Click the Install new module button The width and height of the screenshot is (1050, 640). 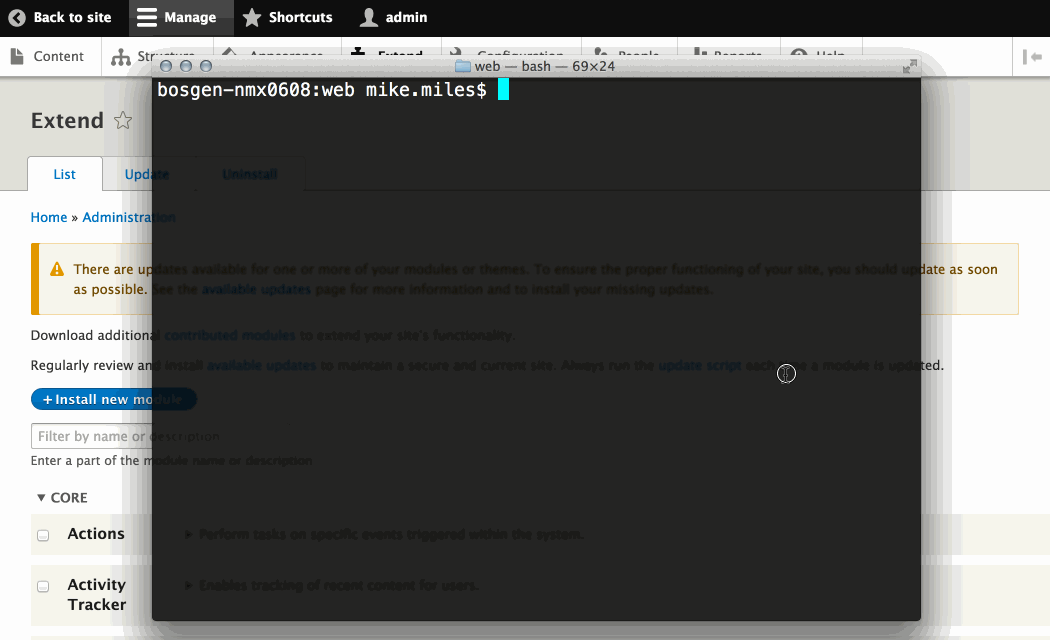pyautogui.click(x=114, y=399)
